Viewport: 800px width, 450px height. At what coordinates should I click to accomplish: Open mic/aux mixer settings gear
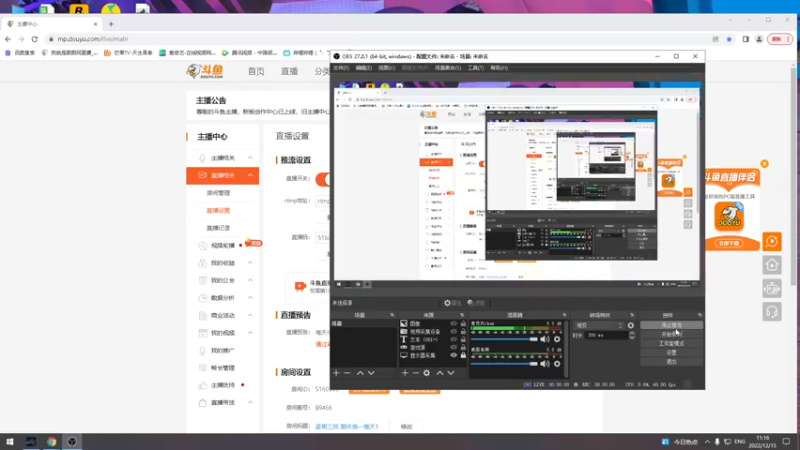tap(557, 339)
